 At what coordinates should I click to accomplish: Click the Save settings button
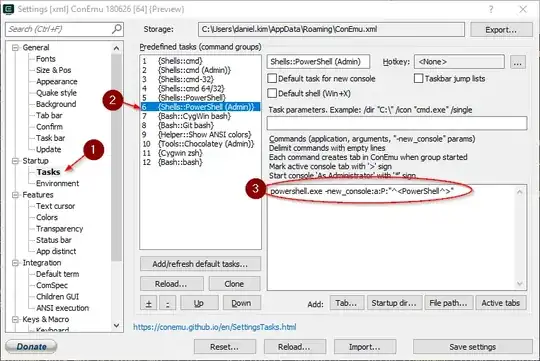click(x=472, y=347)
